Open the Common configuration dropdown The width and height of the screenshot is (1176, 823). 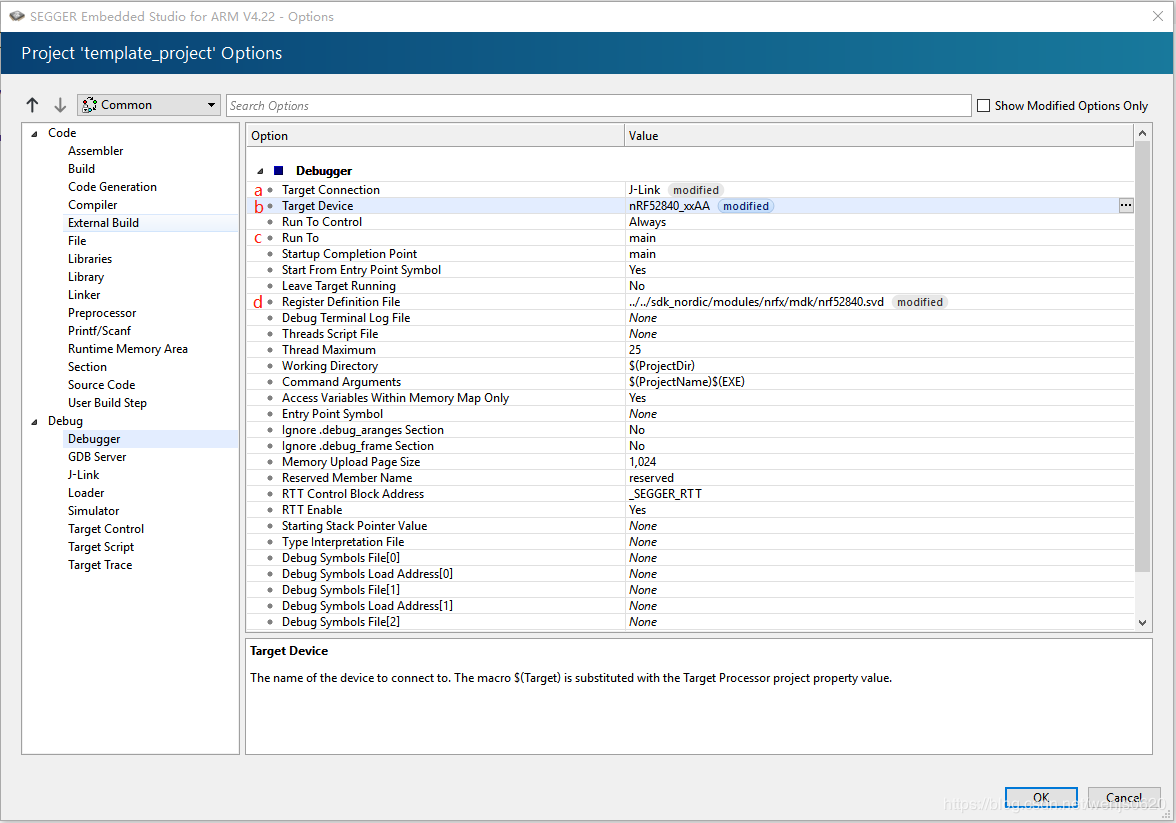148,105
